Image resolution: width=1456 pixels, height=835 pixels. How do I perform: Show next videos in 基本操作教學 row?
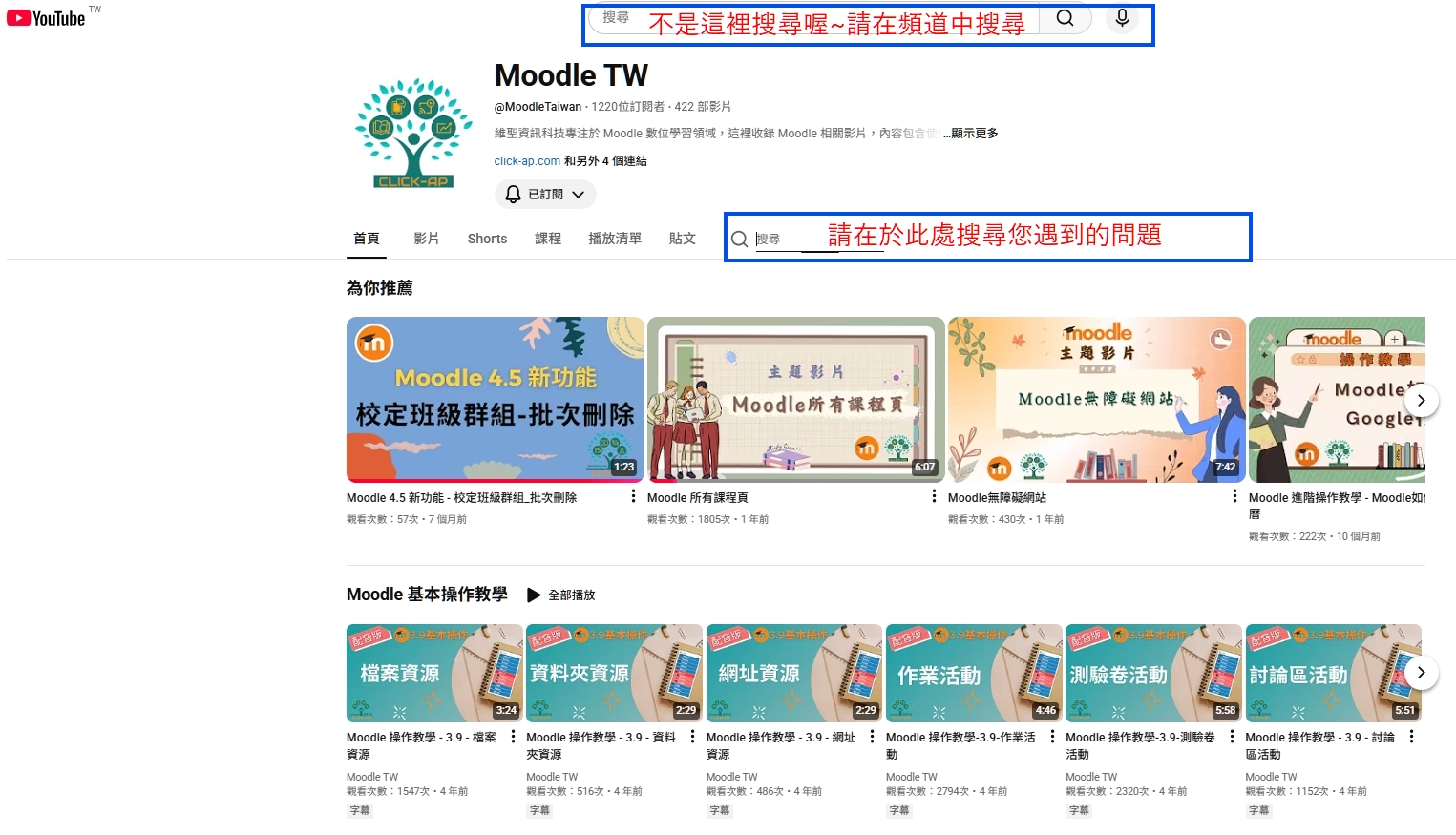(1421, 673)
